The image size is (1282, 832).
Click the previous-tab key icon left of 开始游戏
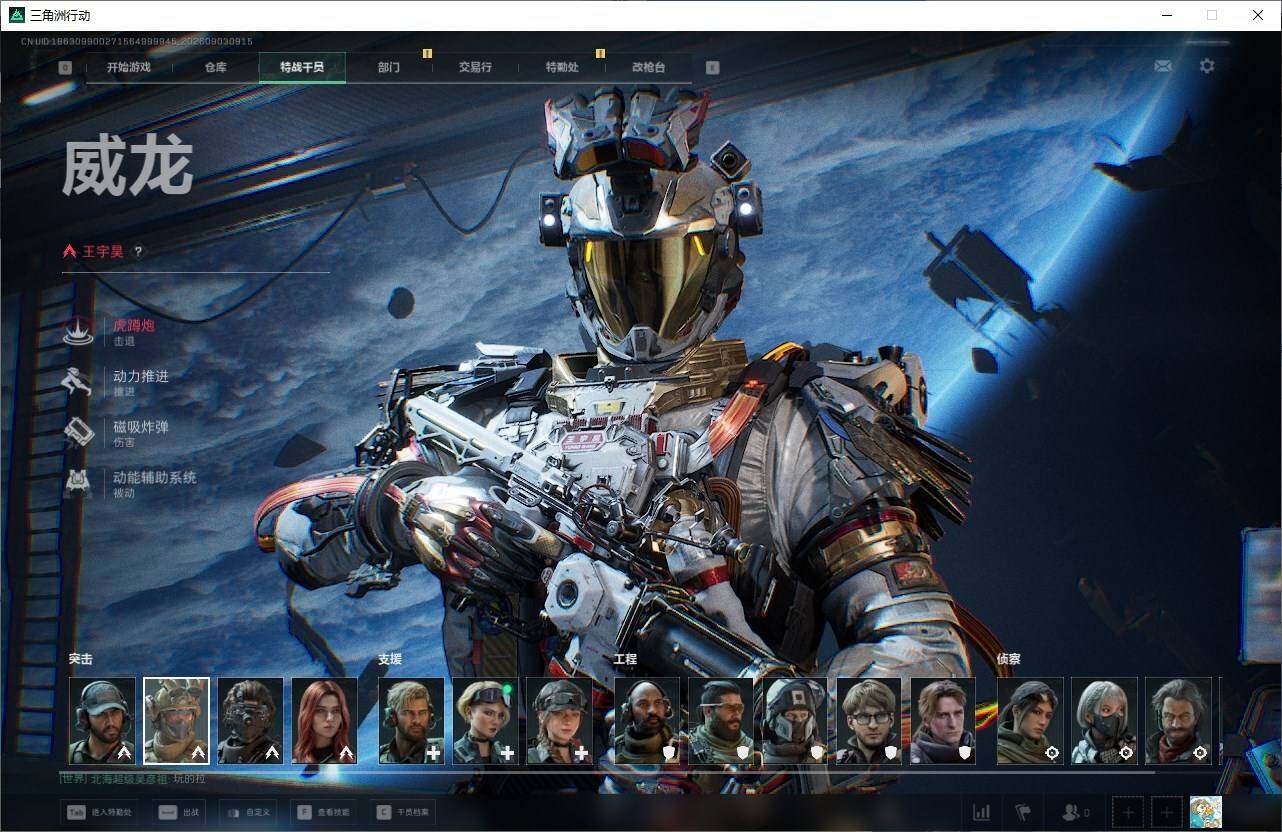[65, 68]
